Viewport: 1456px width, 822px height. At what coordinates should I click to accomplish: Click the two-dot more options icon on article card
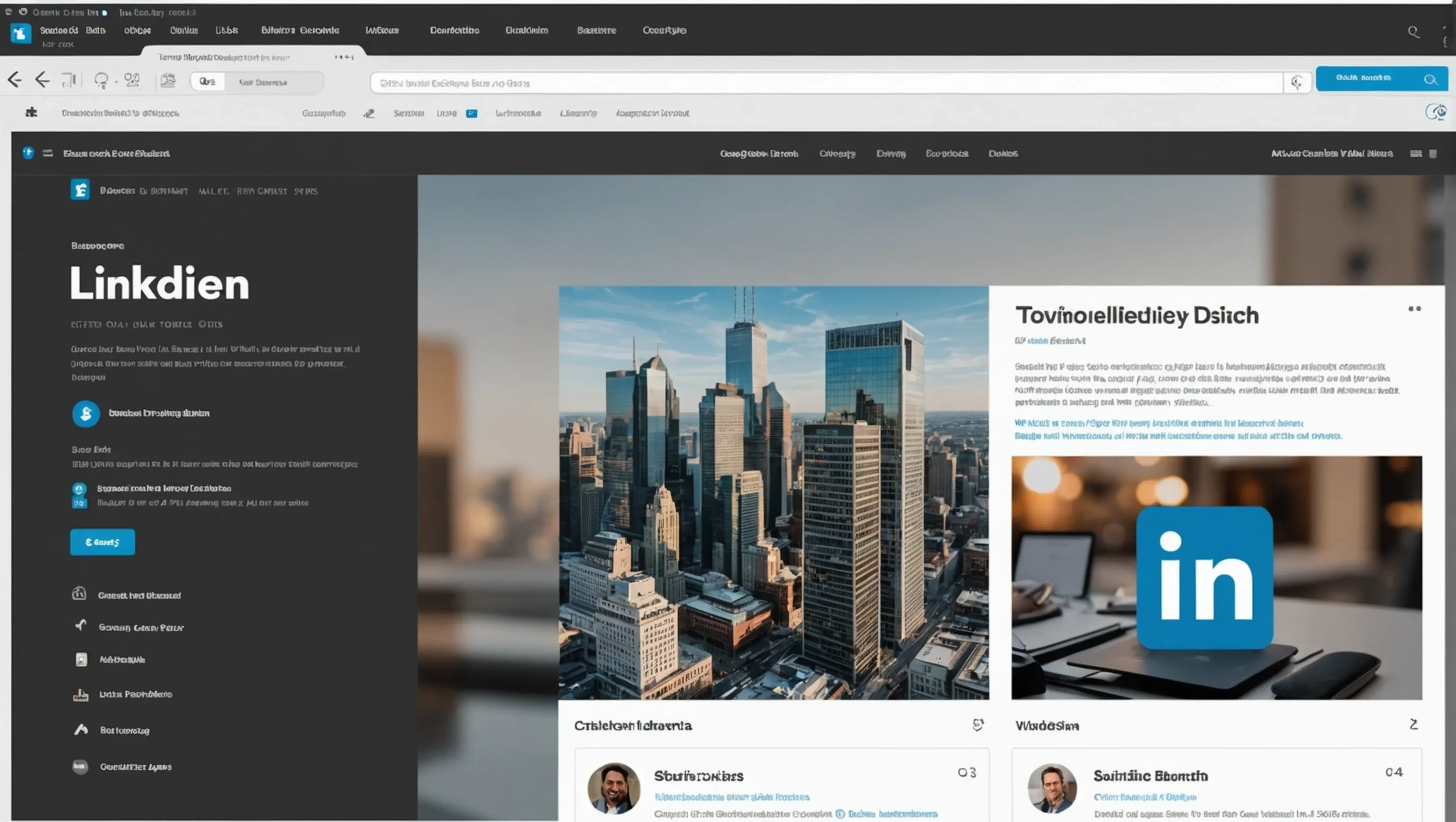pyautogui.click(x=1414, y=309)
